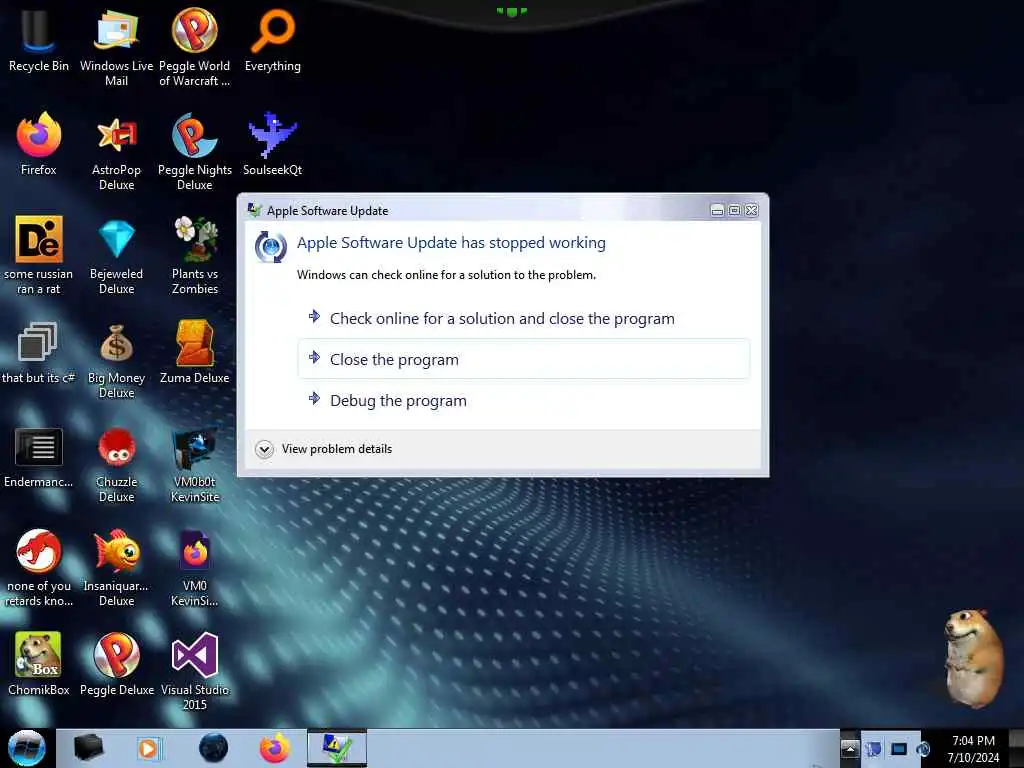
Task: Maximize the Apple Software Update dialog
Action: tap(734, 210)
